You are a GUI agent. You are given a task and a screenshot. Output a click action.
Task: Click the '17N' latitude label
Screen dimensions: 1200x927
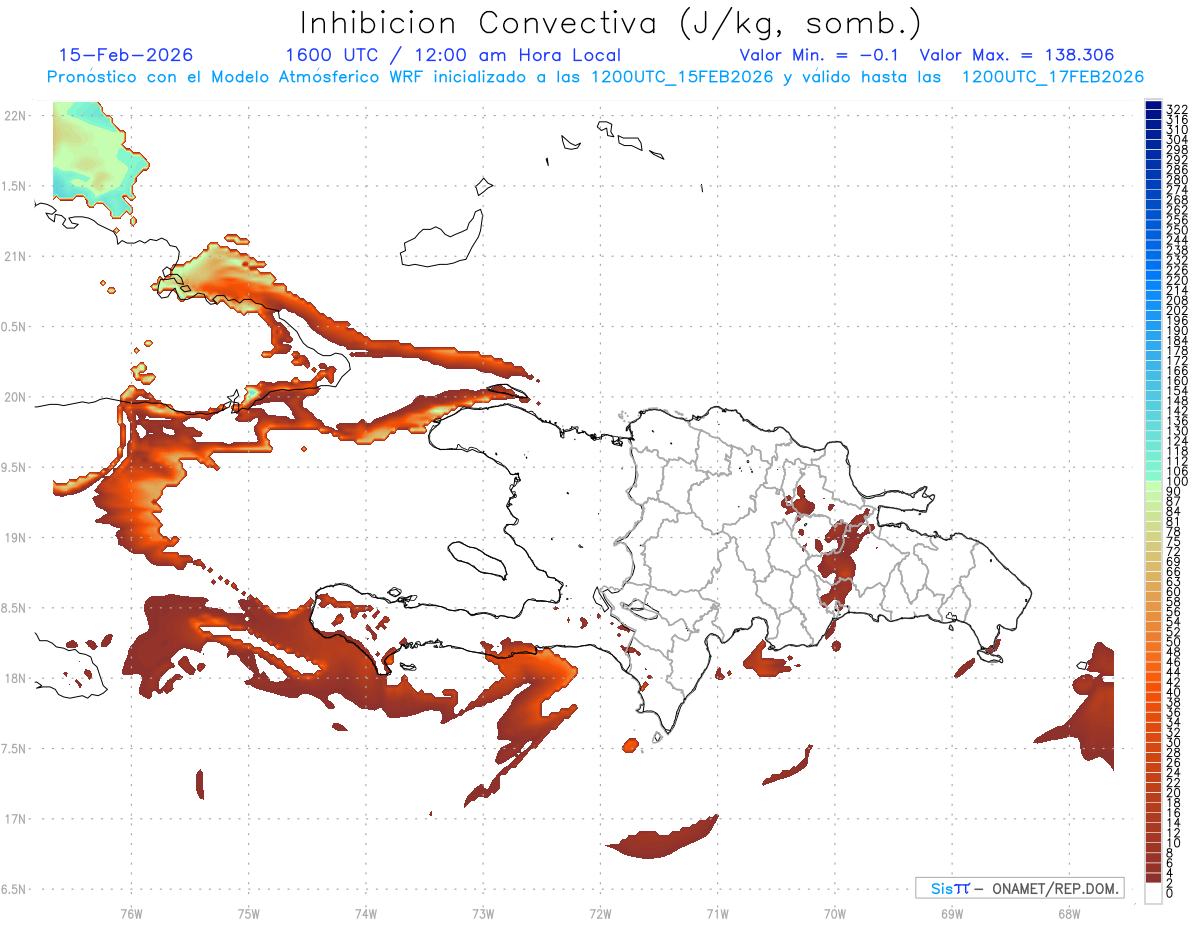(15, 819)
